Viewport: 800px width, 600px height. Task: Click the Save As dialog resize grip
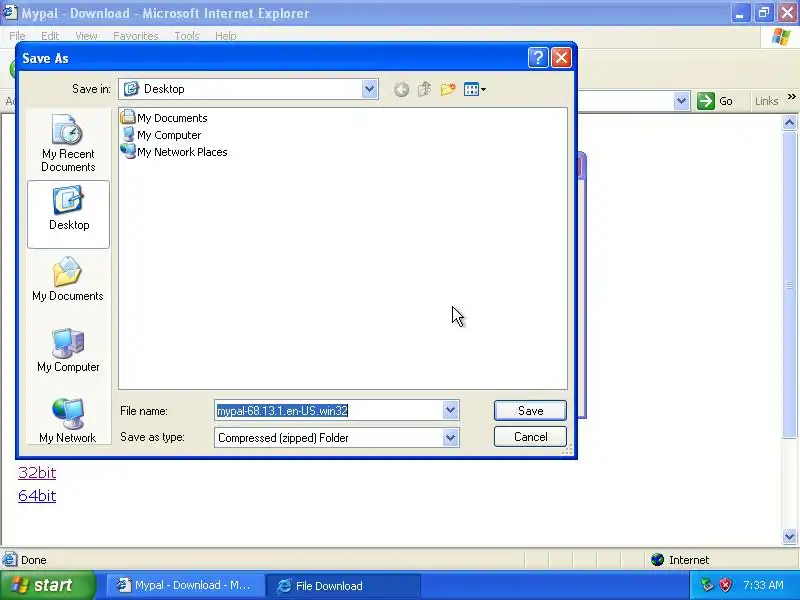point(567,449)
